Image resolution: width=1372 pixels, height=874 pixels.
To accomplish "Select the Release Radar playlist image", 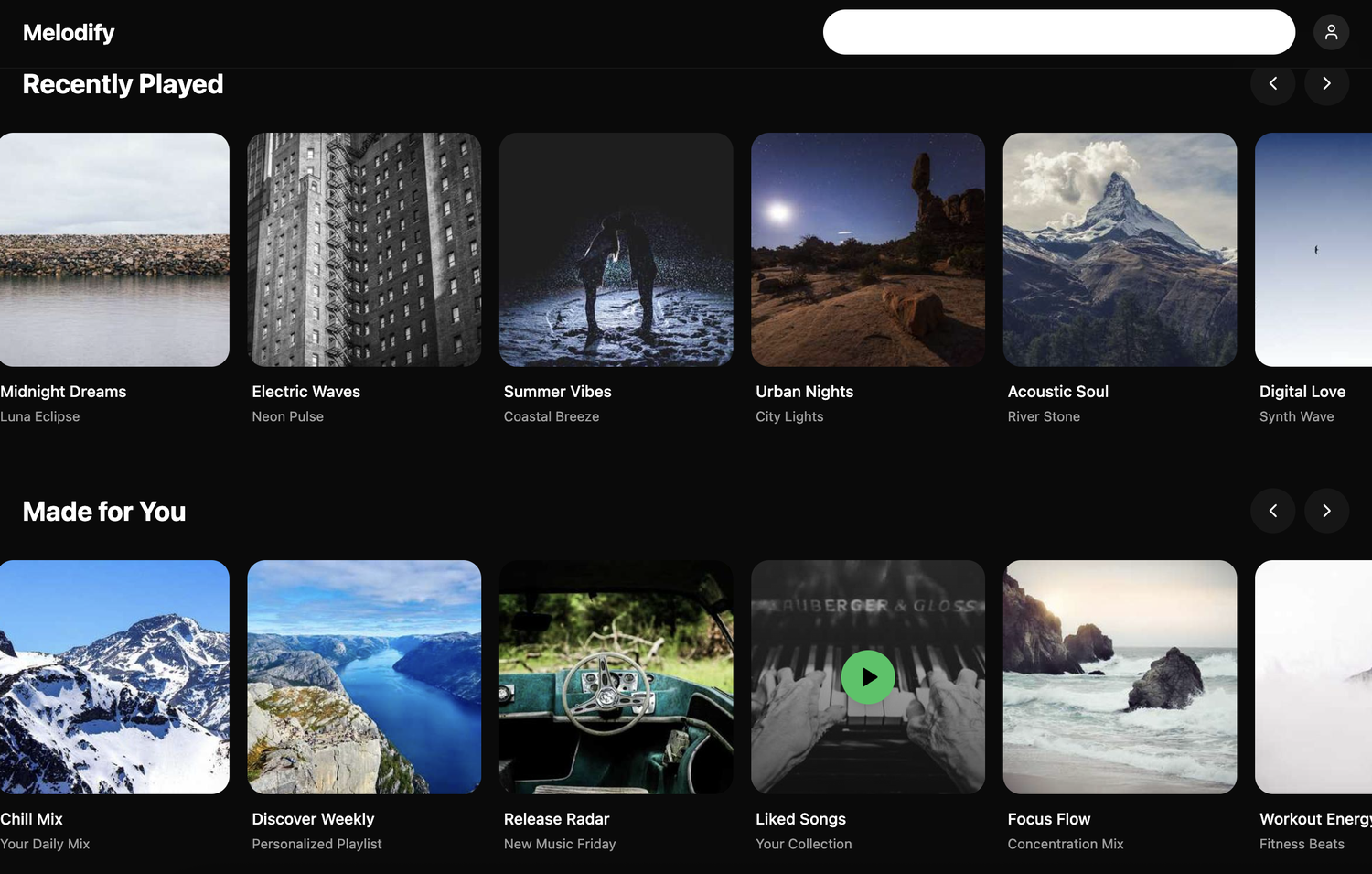I will [616, 676].
